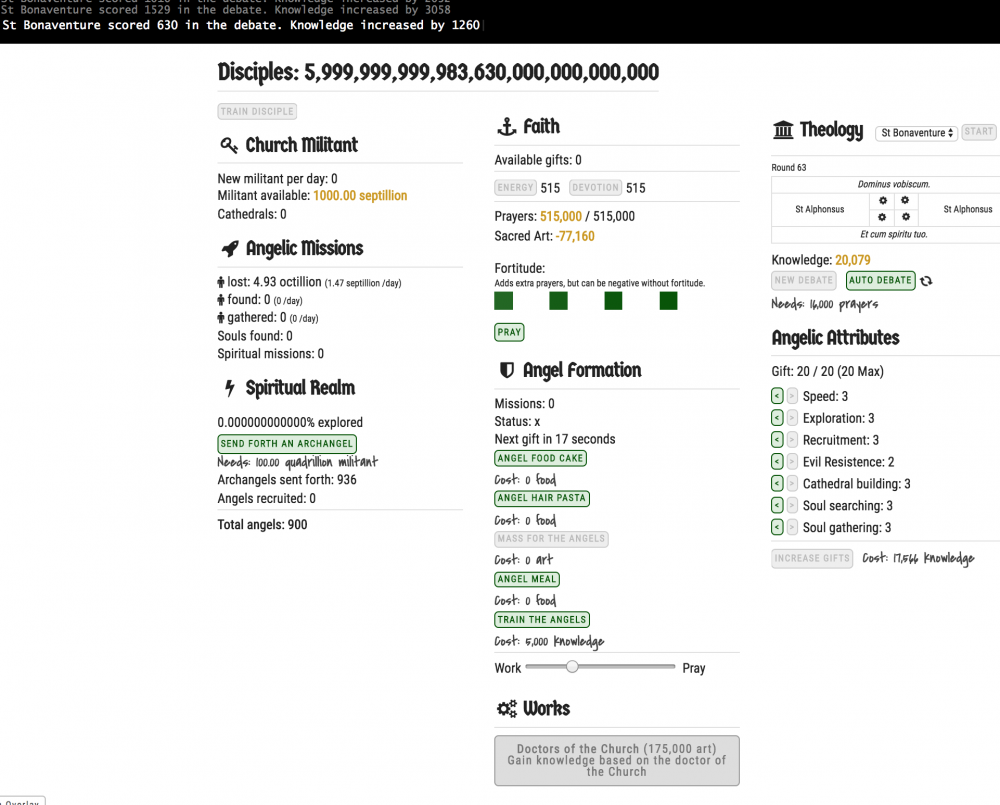Decrease the Exploration attribute

point(777,418)
